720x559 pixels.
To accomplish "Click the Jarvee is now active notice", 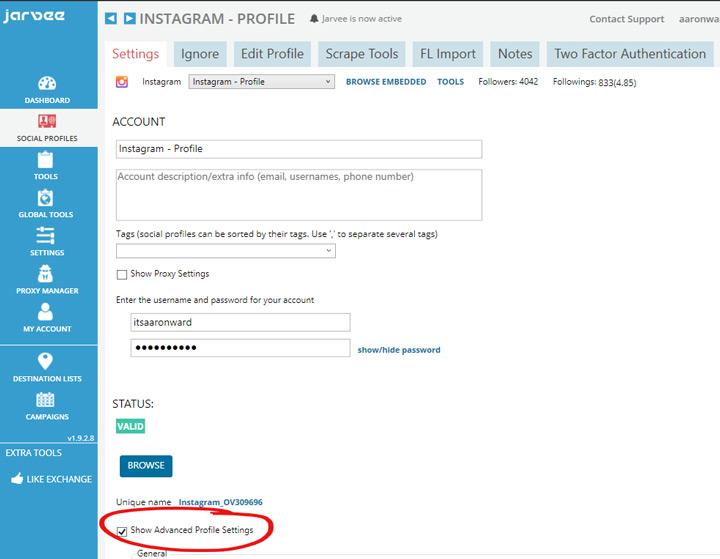I will click(361, 19).
